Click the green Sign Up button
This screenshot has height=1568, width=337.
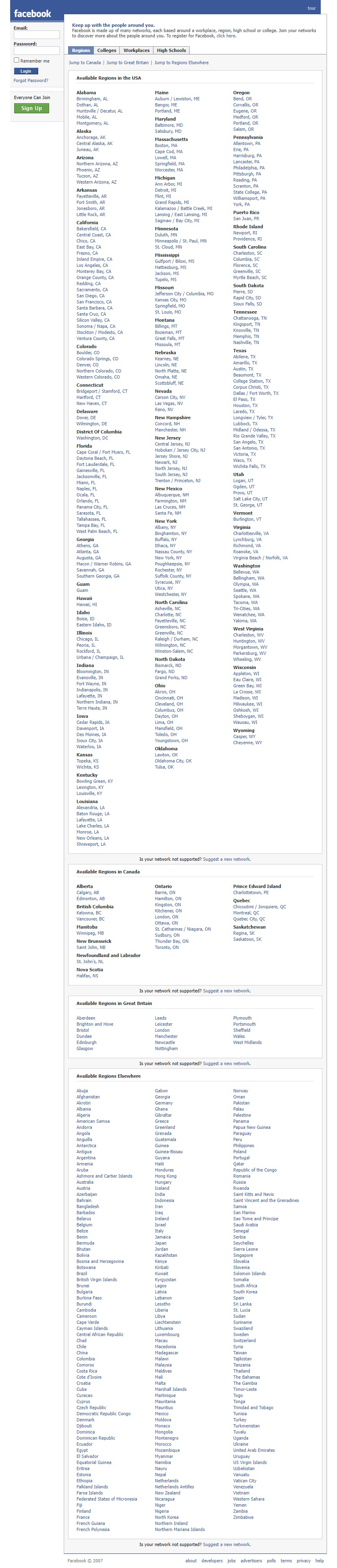(32, 108)
